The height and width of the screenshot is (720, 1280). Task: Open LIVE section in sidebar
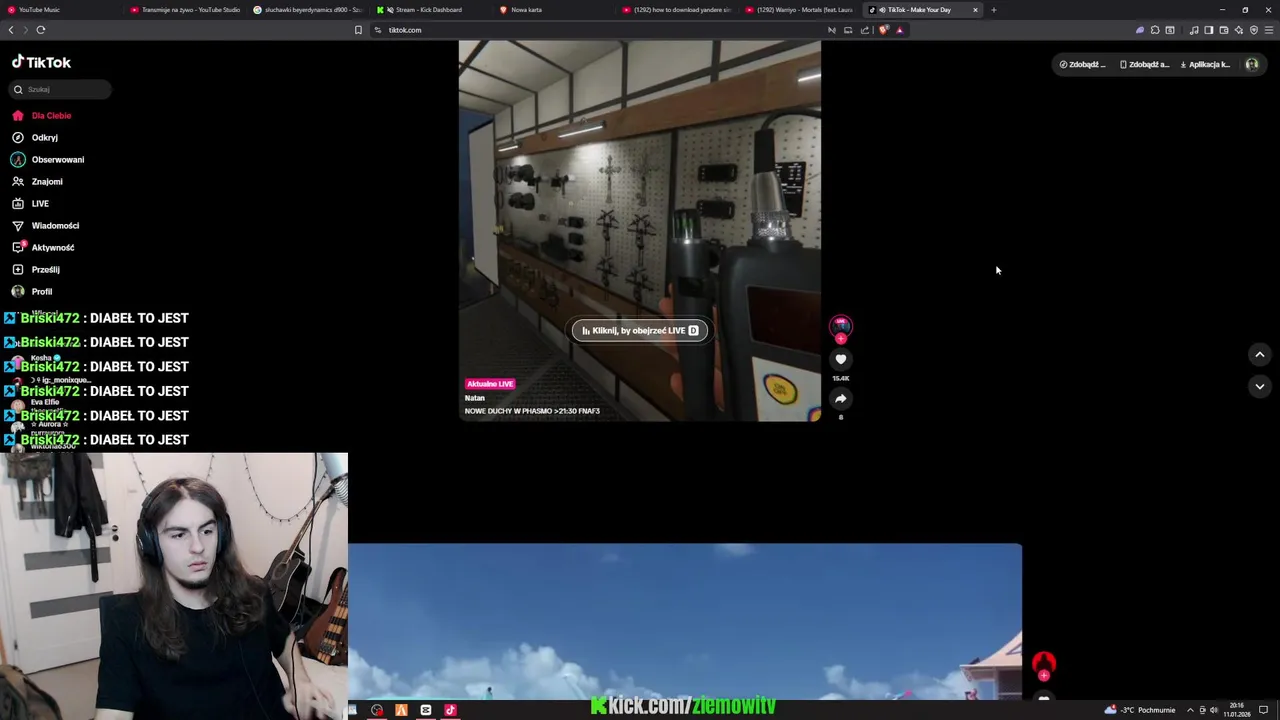click(x=31, y=203)
